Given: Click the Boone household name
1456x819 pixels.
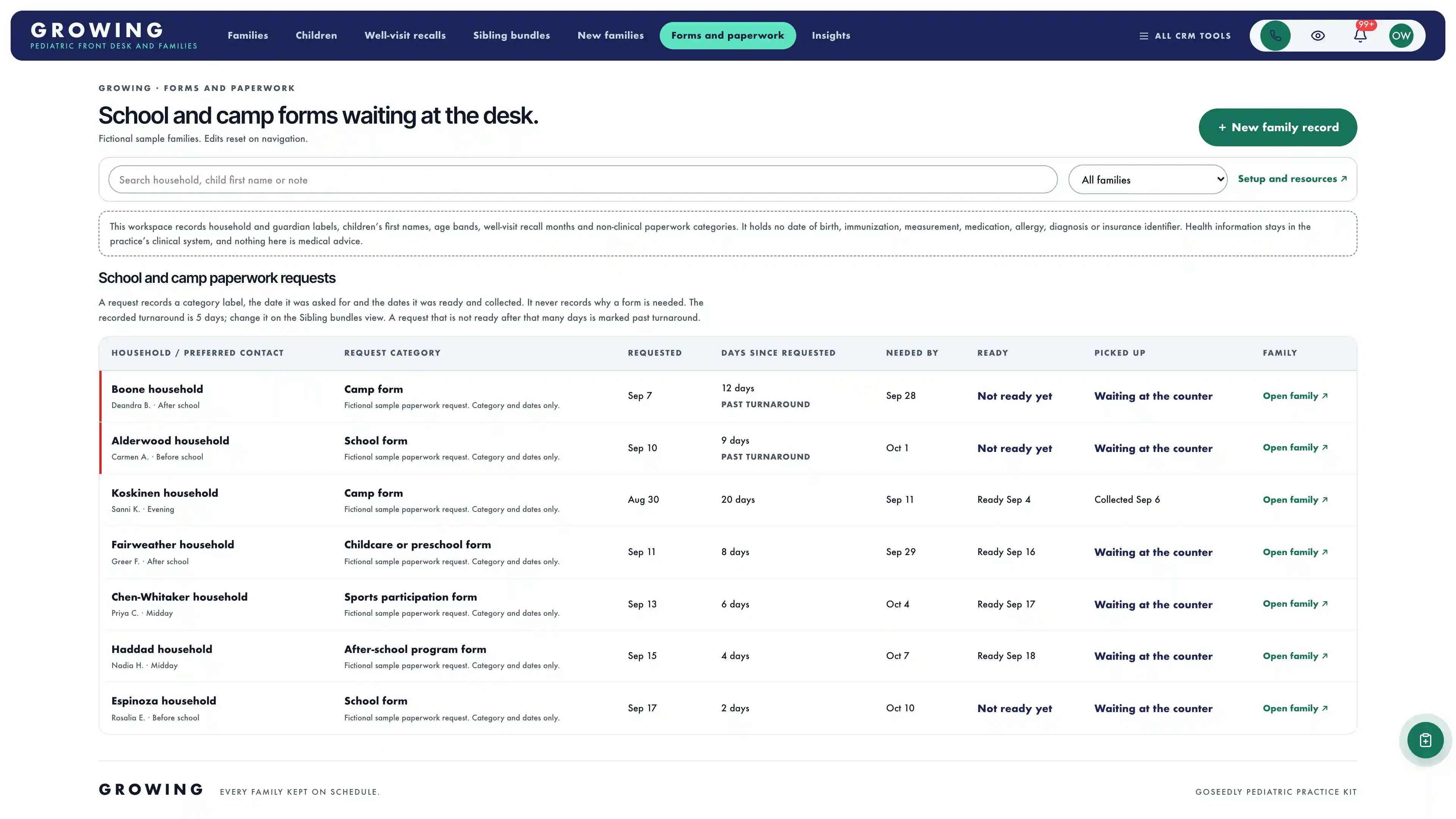Looking at the screenshot, I should tap(157, 389).
